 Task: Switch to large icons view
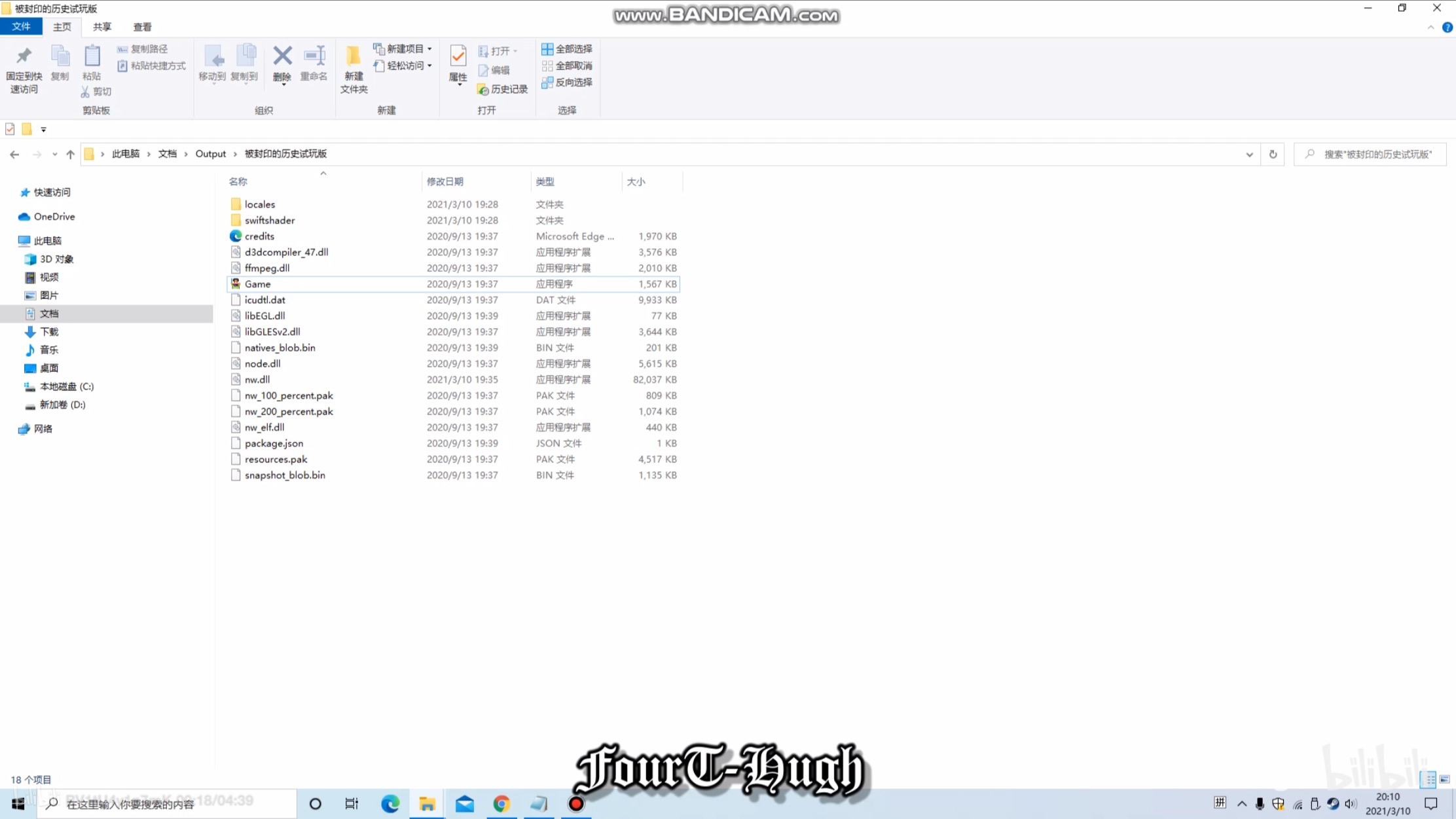1444,779
